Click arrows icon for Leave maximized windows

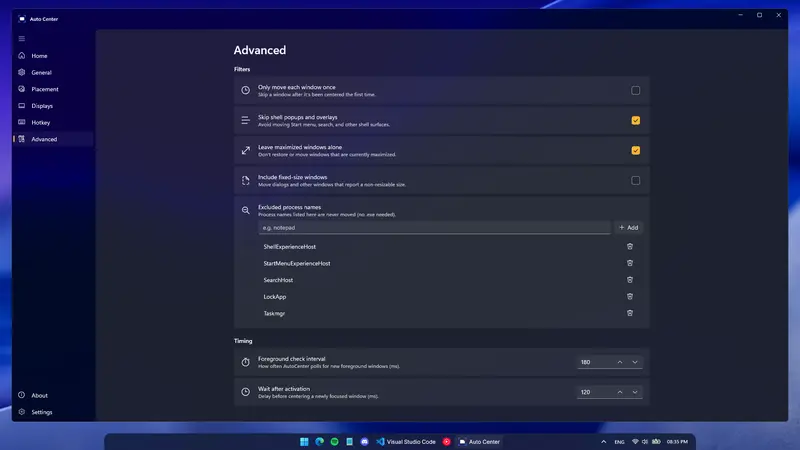245,151
